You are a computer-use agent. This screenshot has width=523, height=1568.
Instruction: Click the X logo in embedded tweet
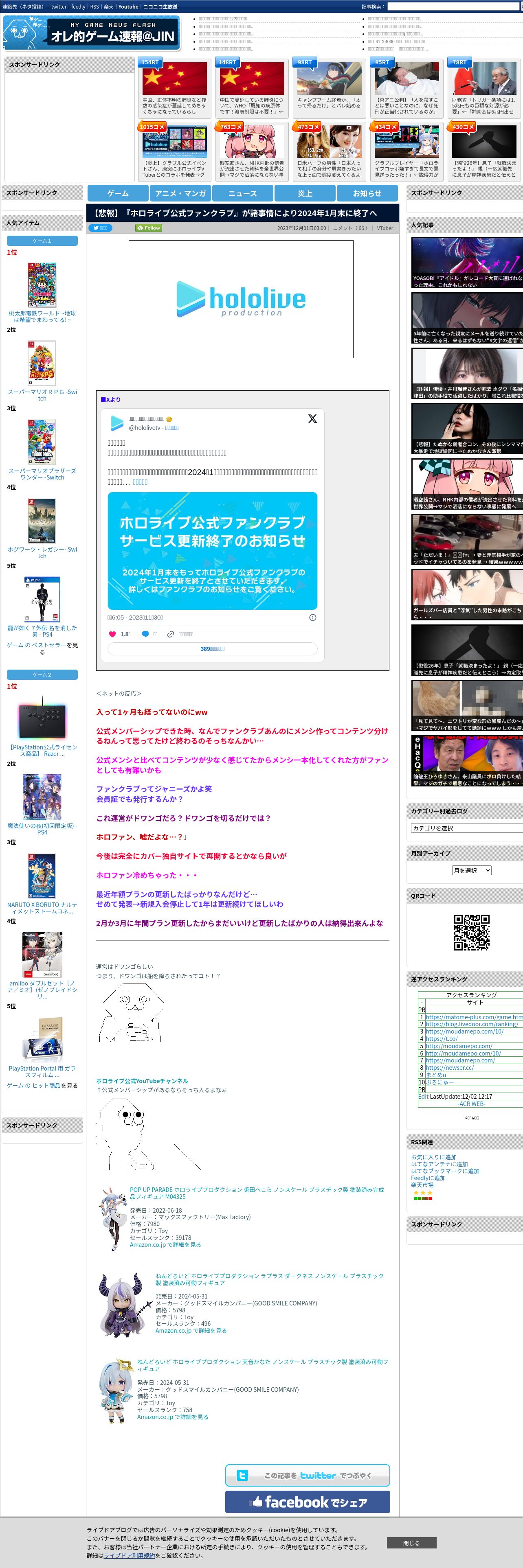point(312,419)
